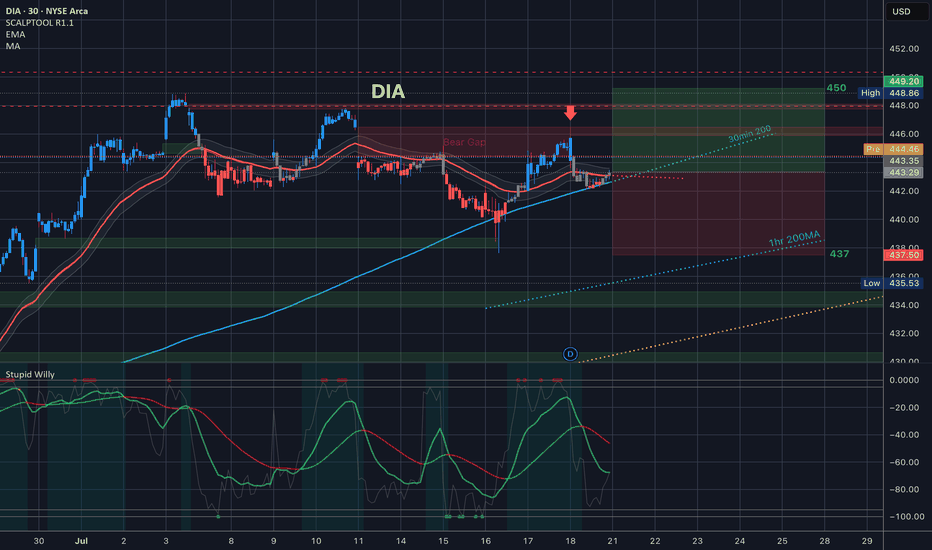The height and width of the screenshot is (550, 932).
Task: Click the 443.35 price label
Action: tap(903, 161)
